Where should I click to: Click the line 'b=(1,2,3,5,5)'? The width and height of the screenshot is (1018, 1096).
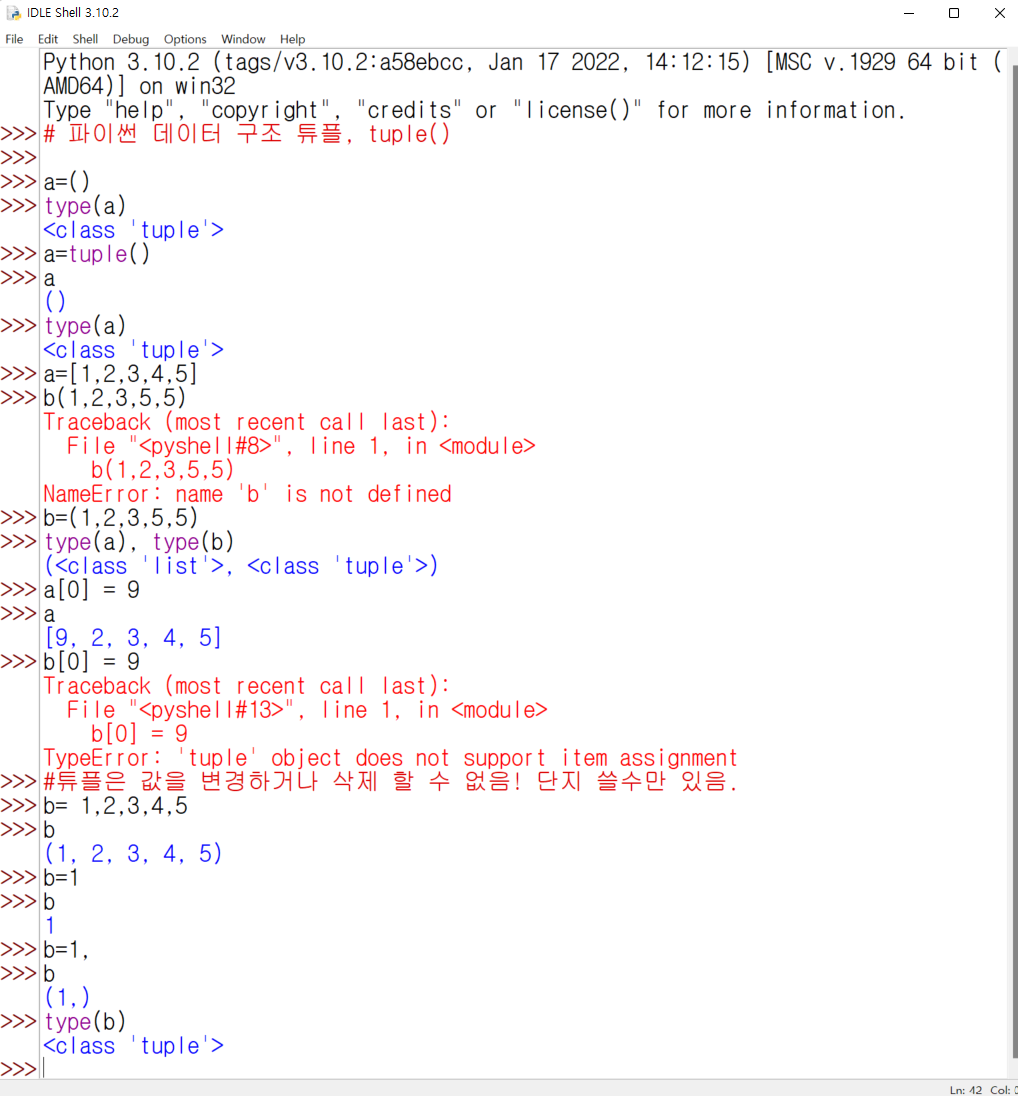121,518
